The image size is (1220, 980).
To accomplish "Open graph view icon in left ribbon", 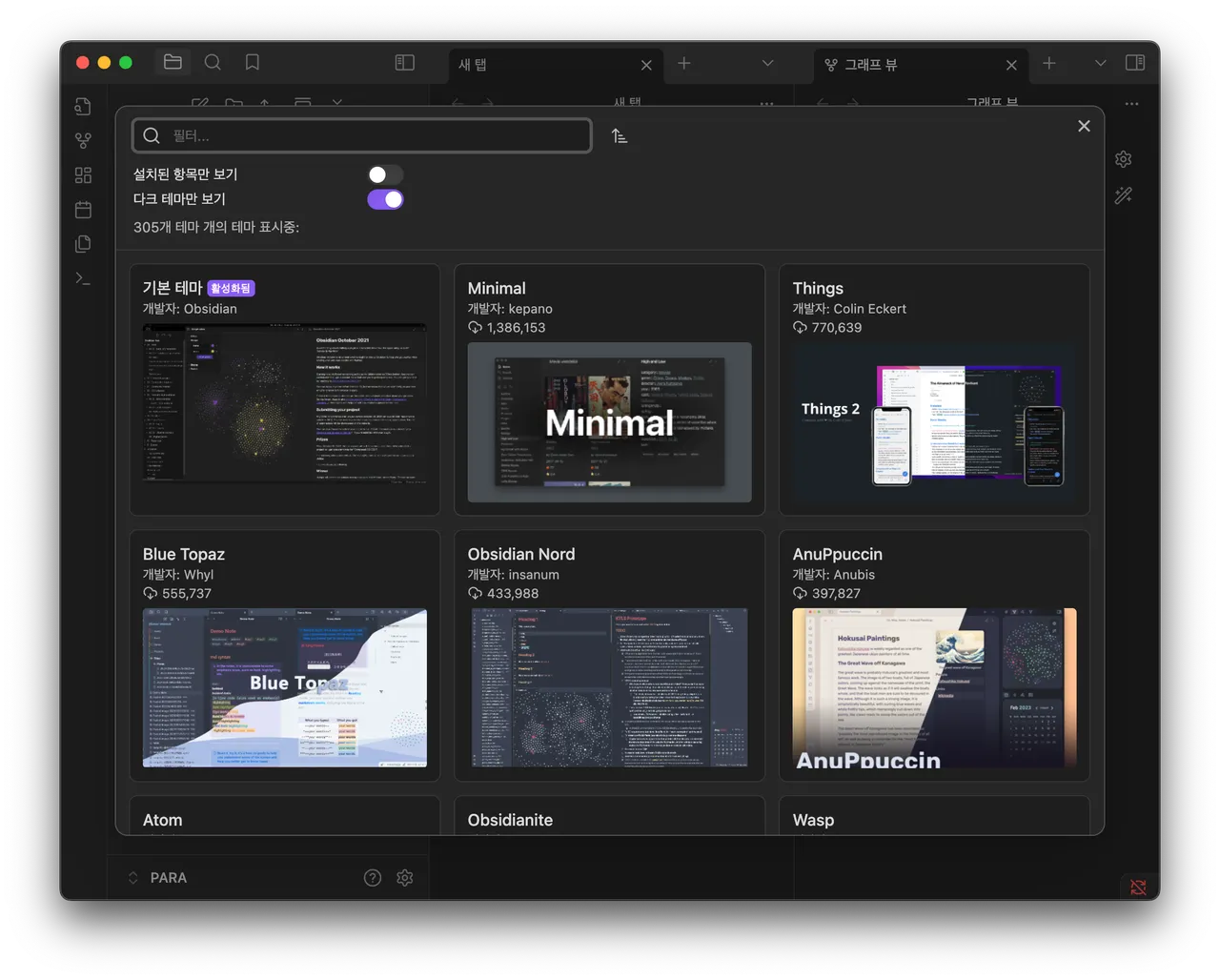I will 84,141.
